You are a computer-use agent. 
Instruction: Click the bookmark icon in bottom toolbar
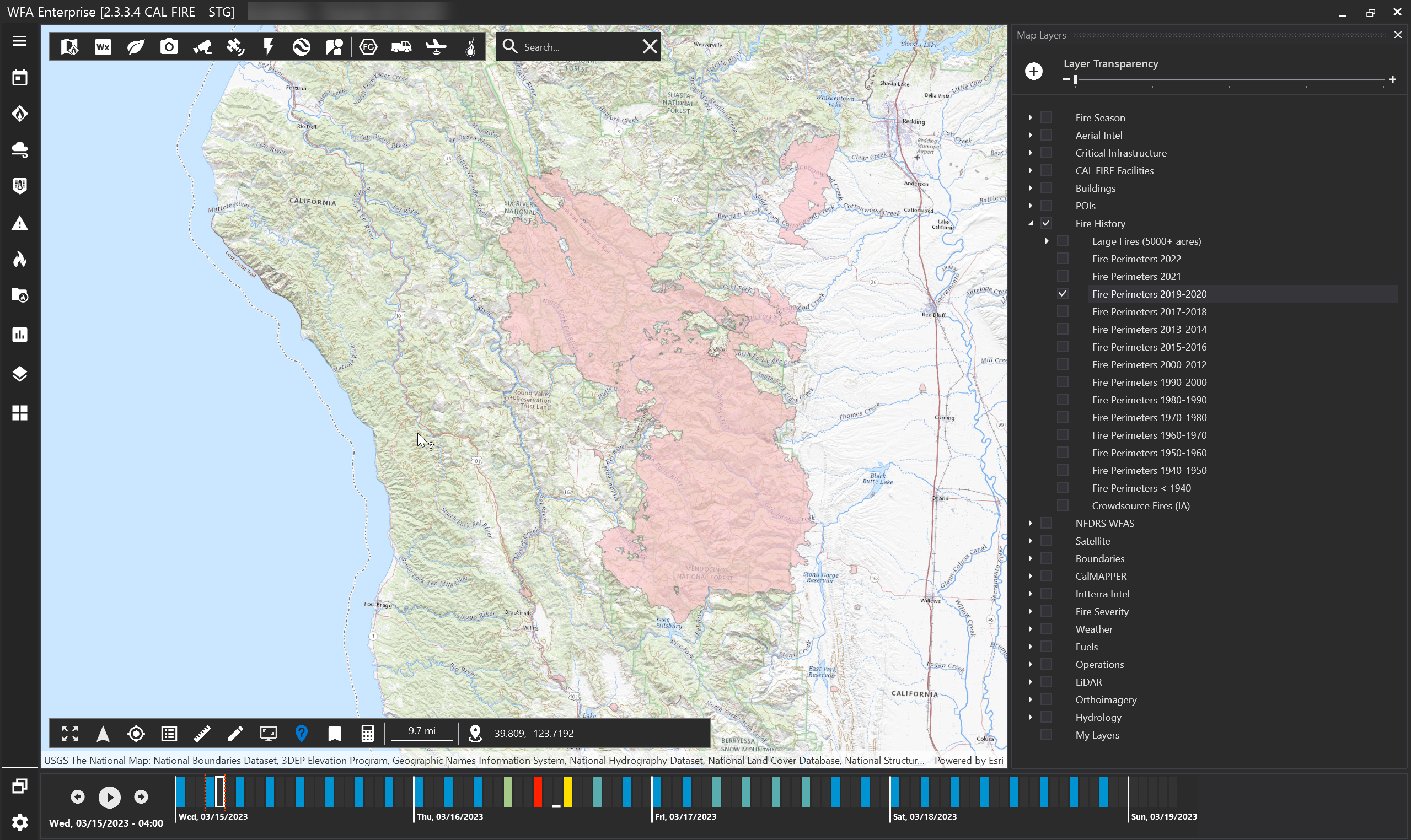pyautogui.click(x=335, y=734)
